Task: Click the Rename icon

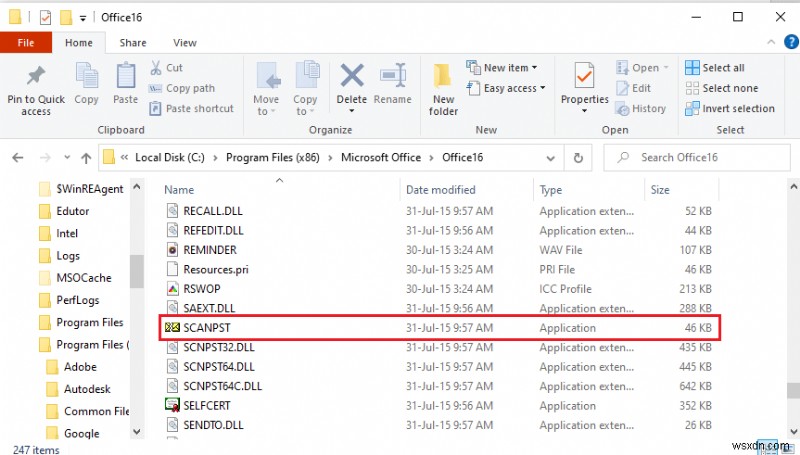Action: click(393, 76)
